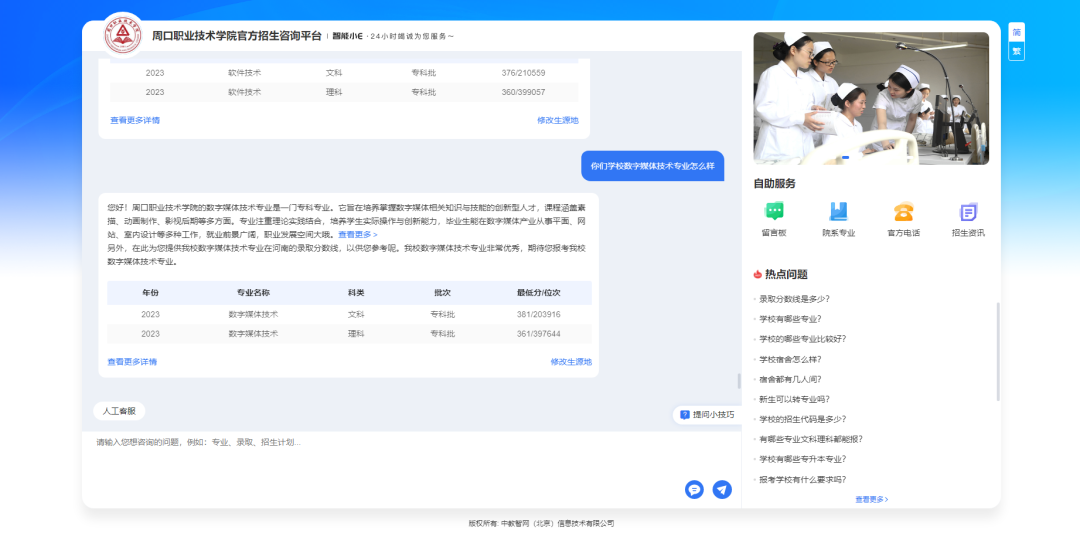
Task: Select question 学校的招生代码是多少?
Action: point(802,419)
